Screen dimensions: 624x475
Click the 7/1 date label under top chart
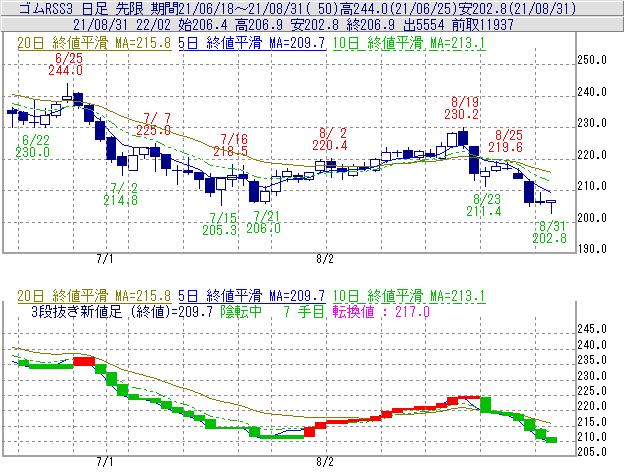[105, 259]
